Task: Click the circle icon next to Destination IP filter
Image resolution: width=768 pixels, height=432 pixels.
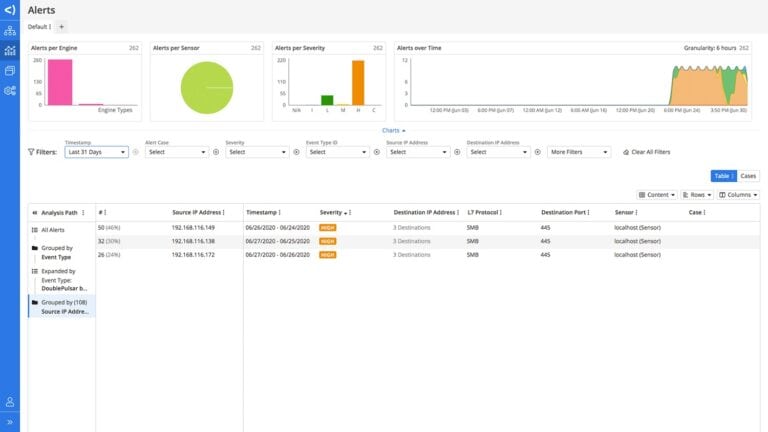Action: click(537, 152)
